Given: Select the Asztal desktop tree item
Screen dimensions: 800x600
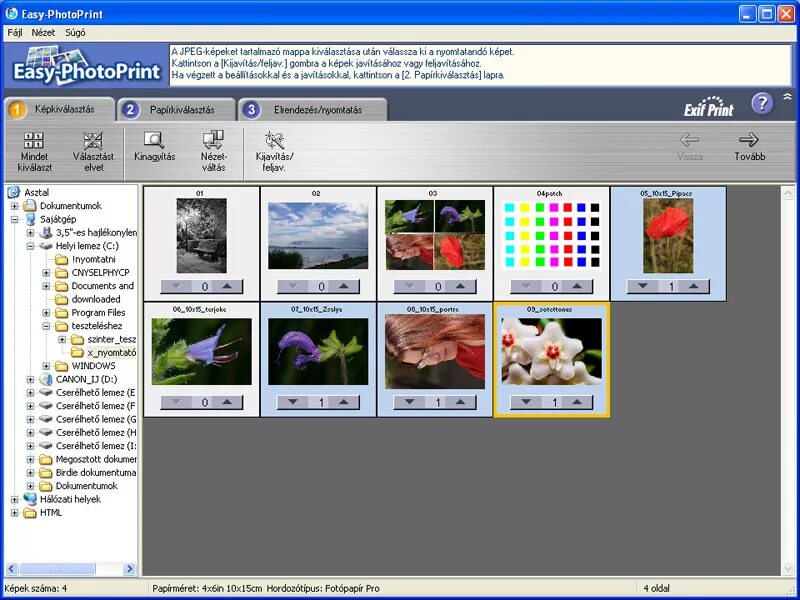Looking at the screenshot, I should pyautogui.click(x=36, y=192).
